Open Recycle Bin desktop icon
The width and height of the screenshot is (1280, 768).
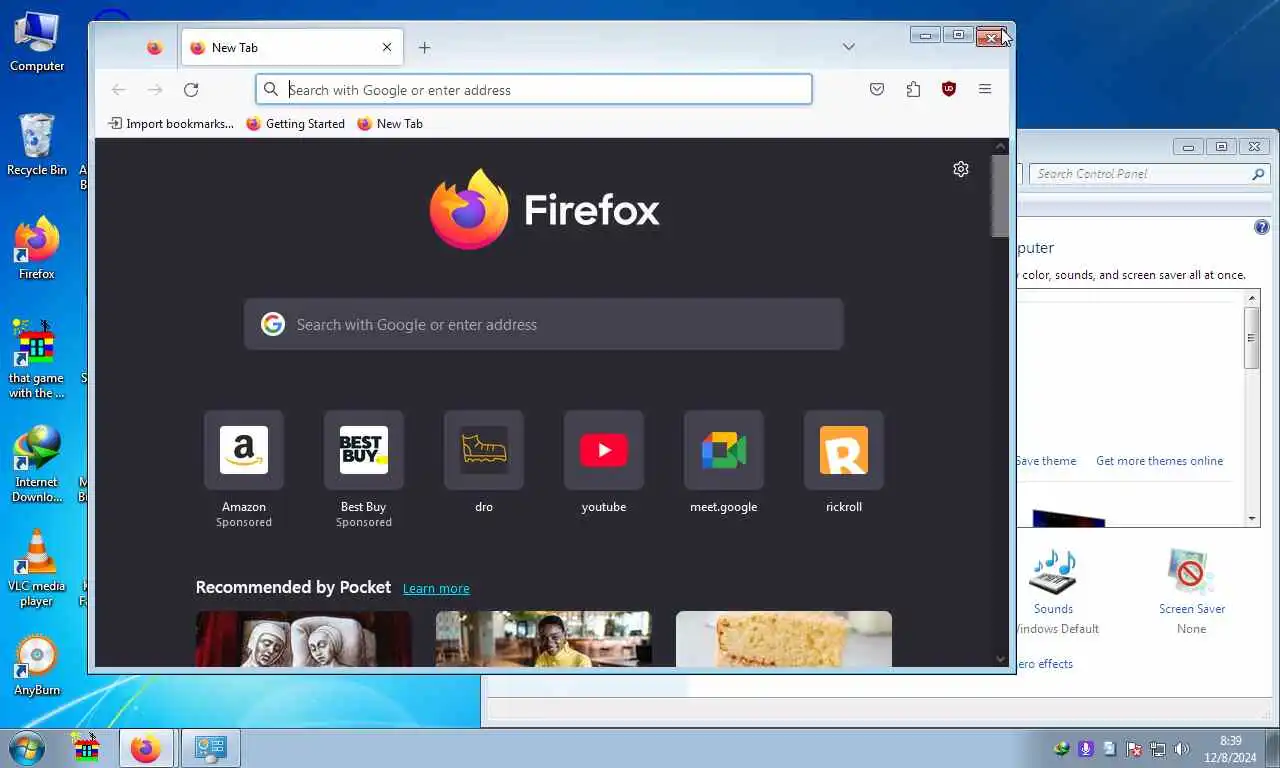[37, 145]
